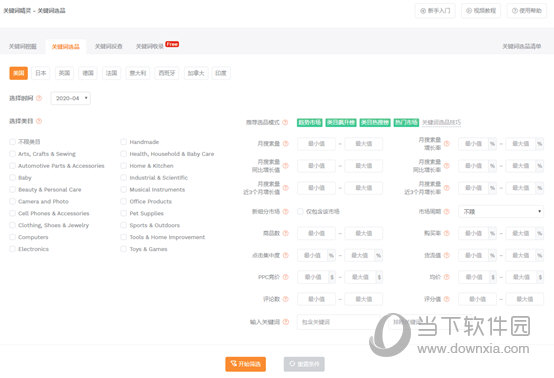554x378 pixels.
Task: Click the red Free badge on 关键词收录 tab
Action: [x=172, y=44]
